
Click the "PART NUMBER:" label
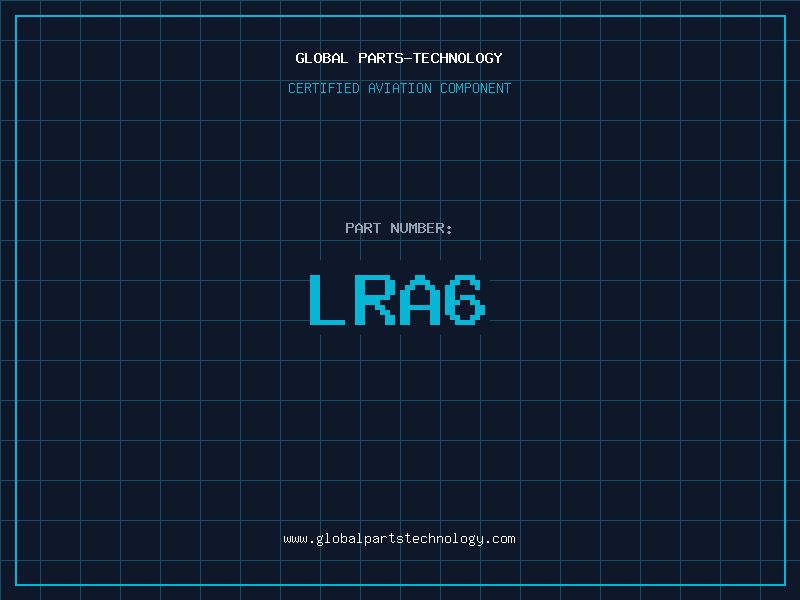tap(398, 228)
